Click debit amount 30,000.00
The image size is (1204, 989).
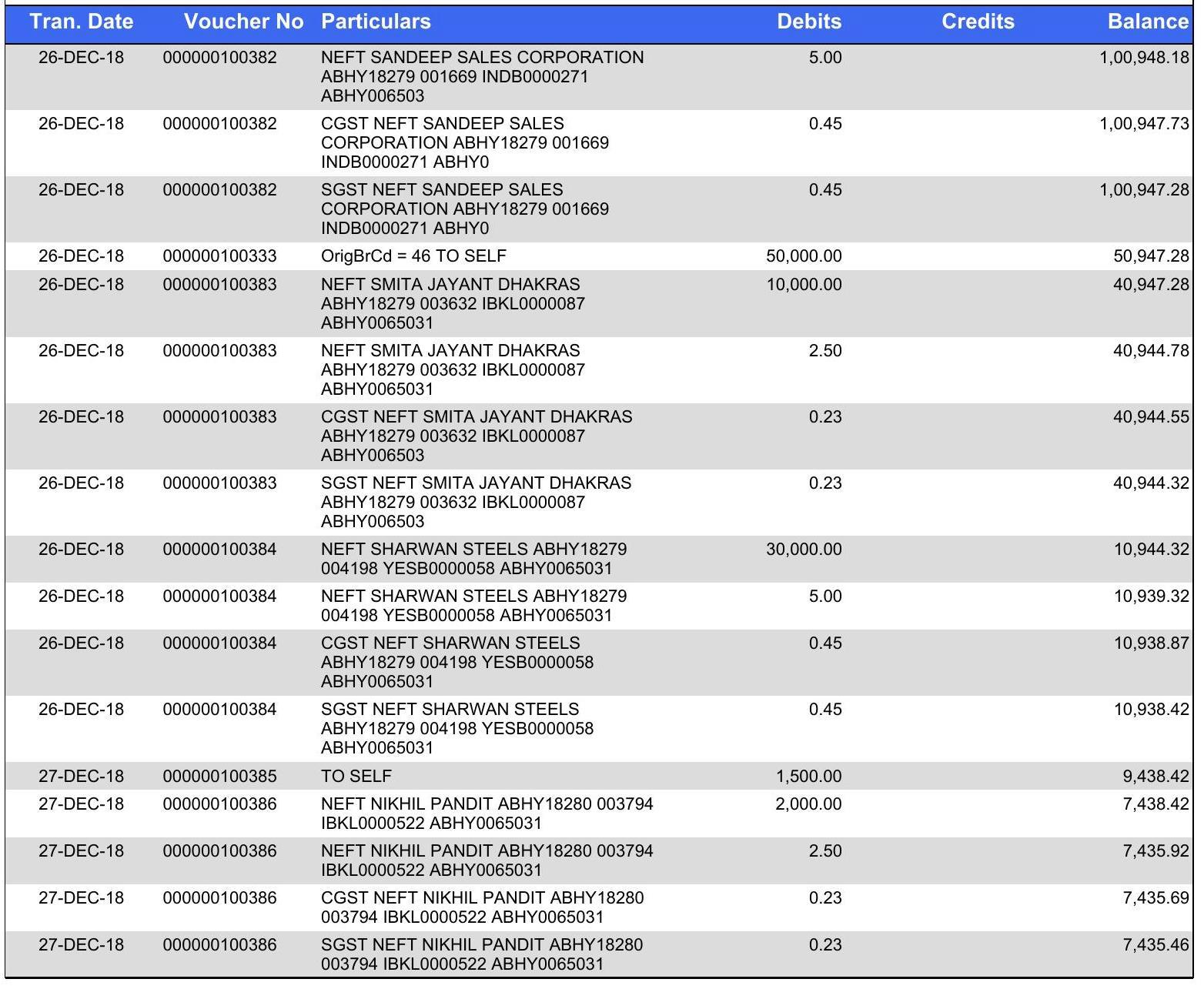click(804, 550)
